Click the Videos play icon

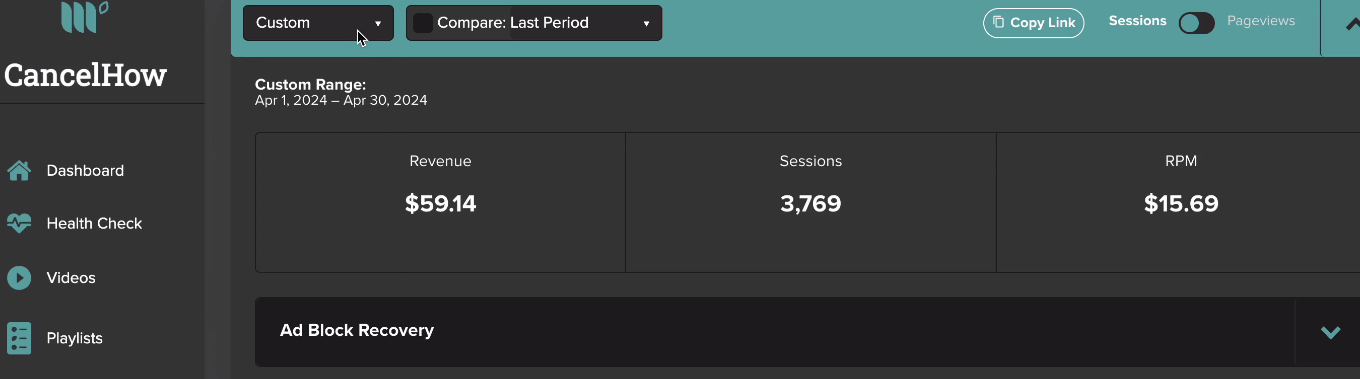19,278
